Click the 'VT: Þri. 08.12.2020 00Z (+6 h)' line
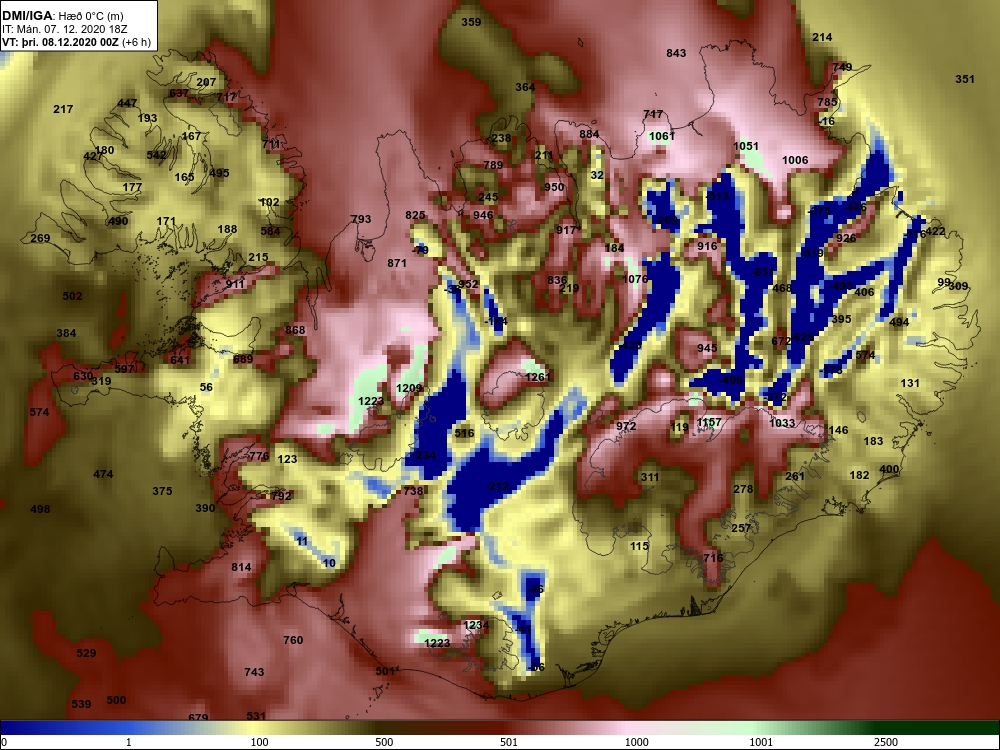This screenshot has height=750, width=1000. 77,42
